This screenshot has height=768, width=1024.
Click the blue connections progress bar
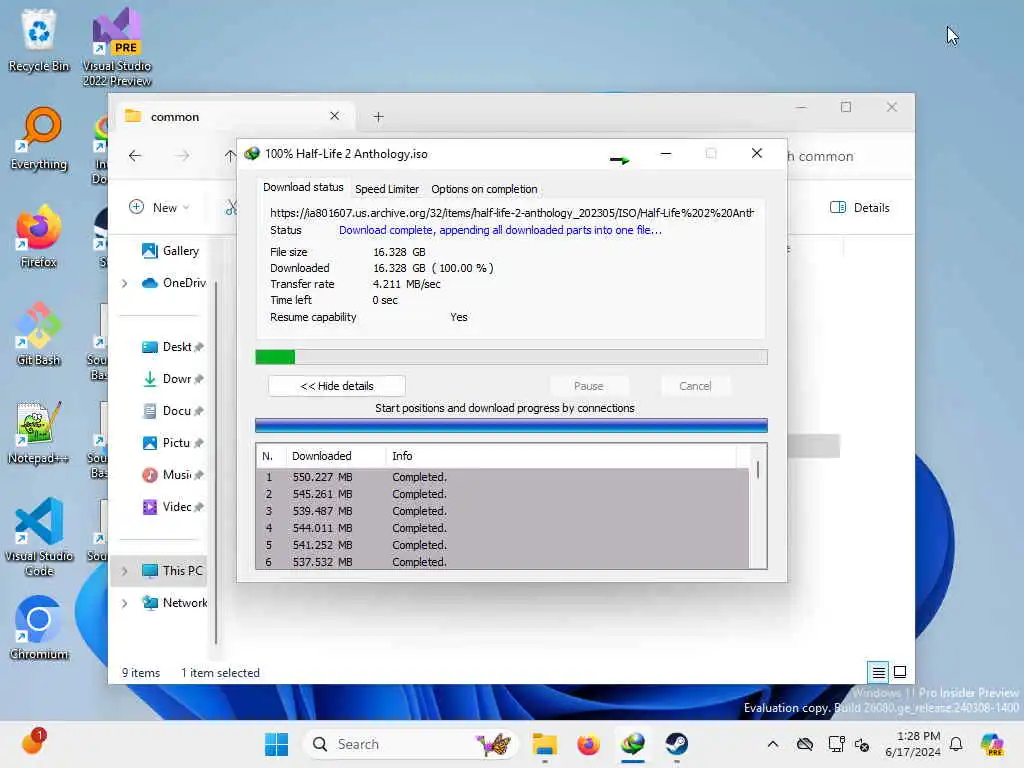pos(511,426)
